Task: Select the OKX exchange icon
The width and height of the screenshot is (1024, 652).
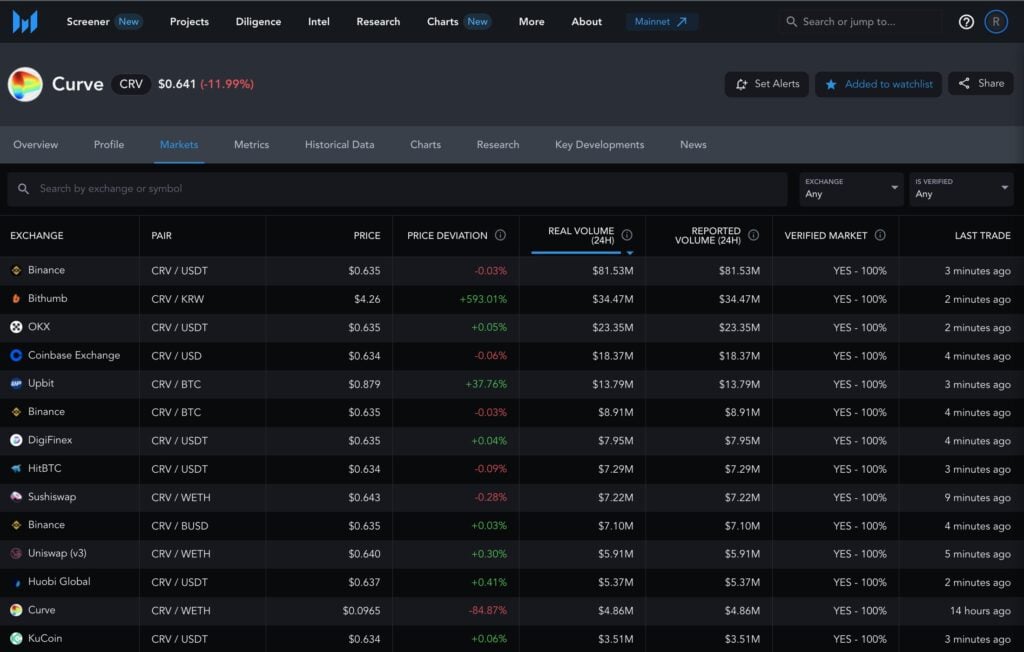Action: [x=17, y=327]
